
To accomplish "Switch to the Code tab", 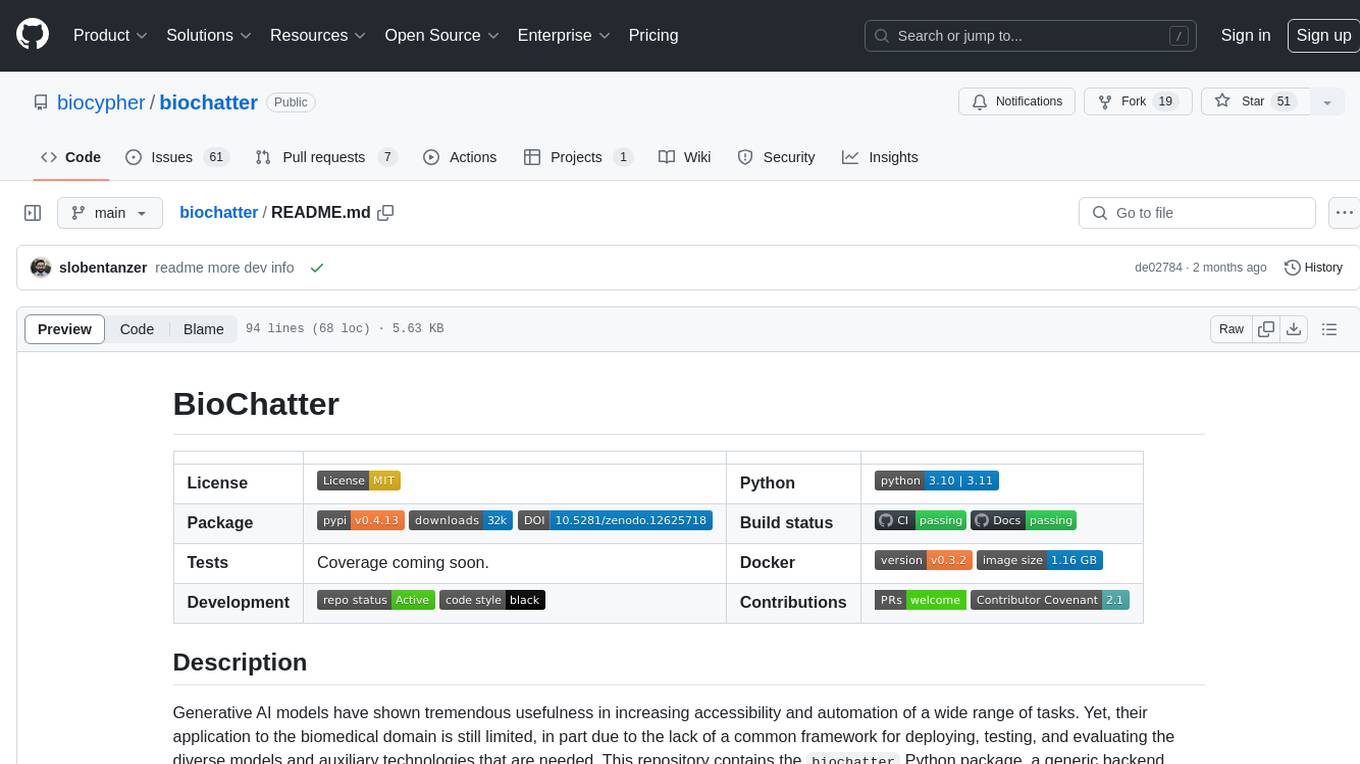I will tap(71, 157).
